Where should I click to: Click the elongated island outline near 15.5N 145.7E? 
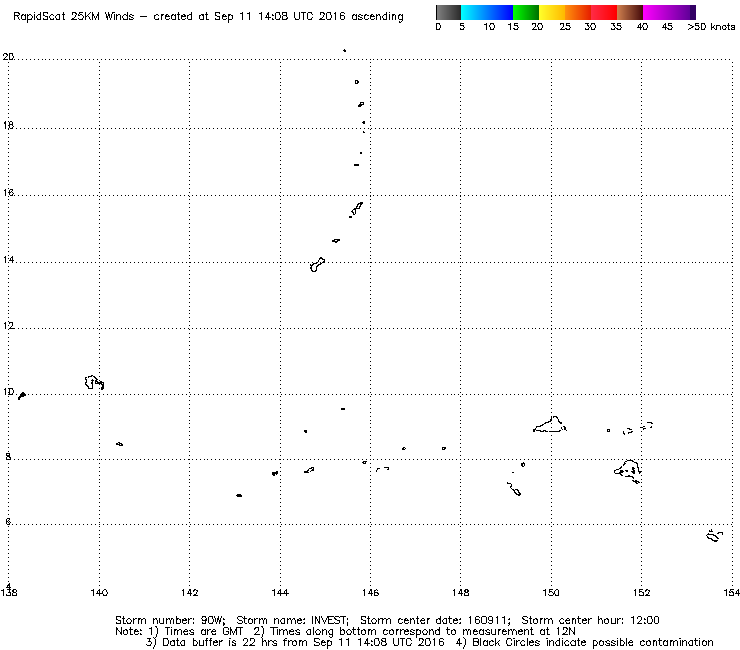(356, 209)
